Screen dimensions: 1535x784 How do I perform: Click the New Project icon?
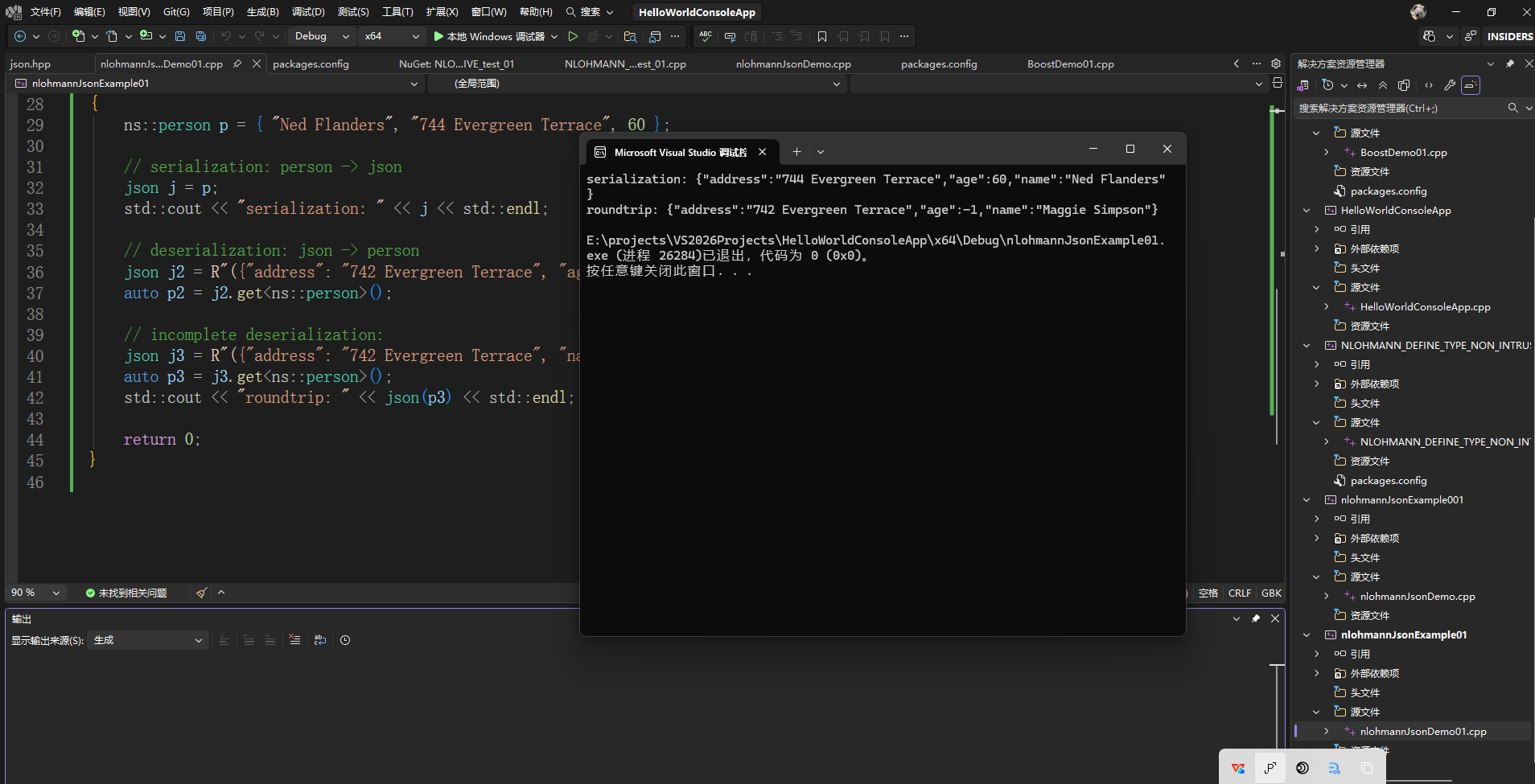pyautogui.click(x=78, y=36)
